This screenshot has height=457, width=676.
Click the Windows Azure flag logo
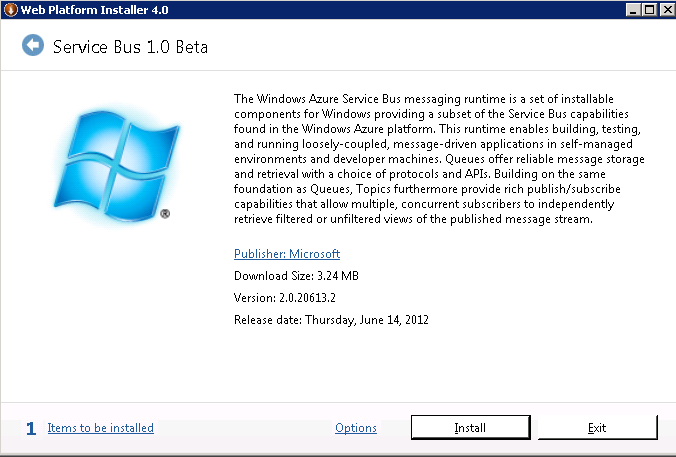tap(116, 166)
